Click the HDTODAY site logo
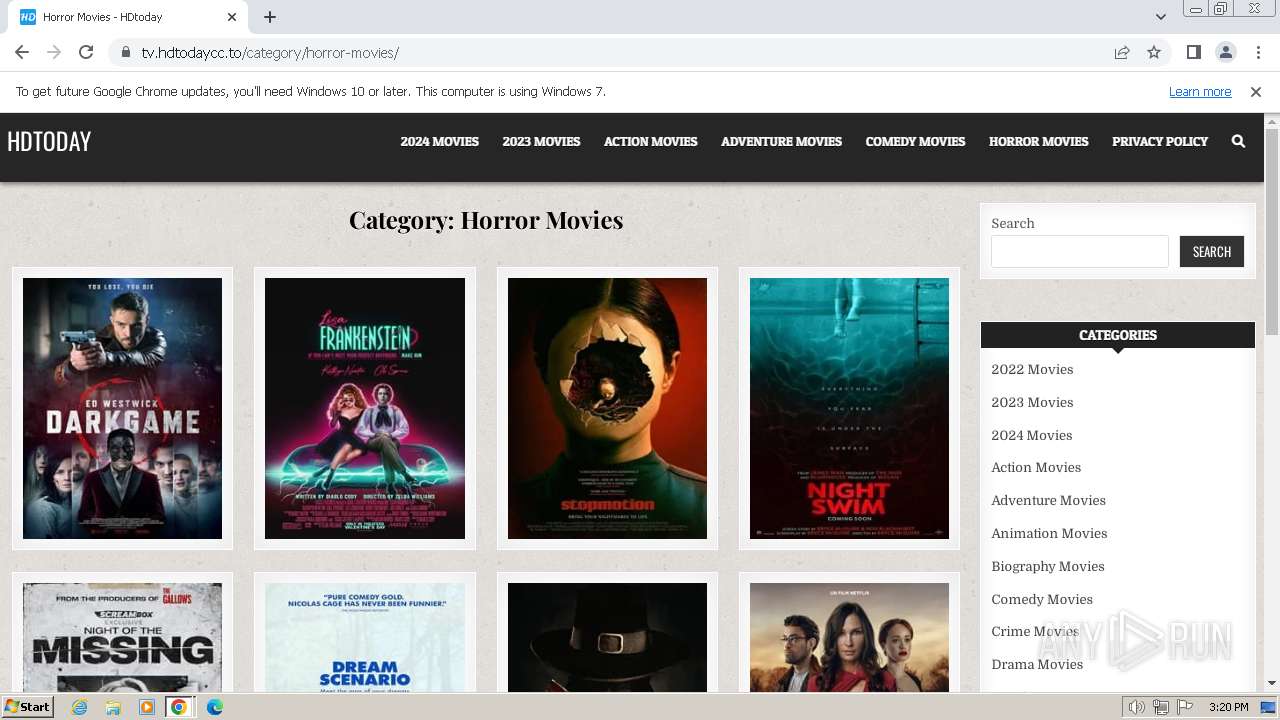Screen dimensions: 1280x720 49,142
